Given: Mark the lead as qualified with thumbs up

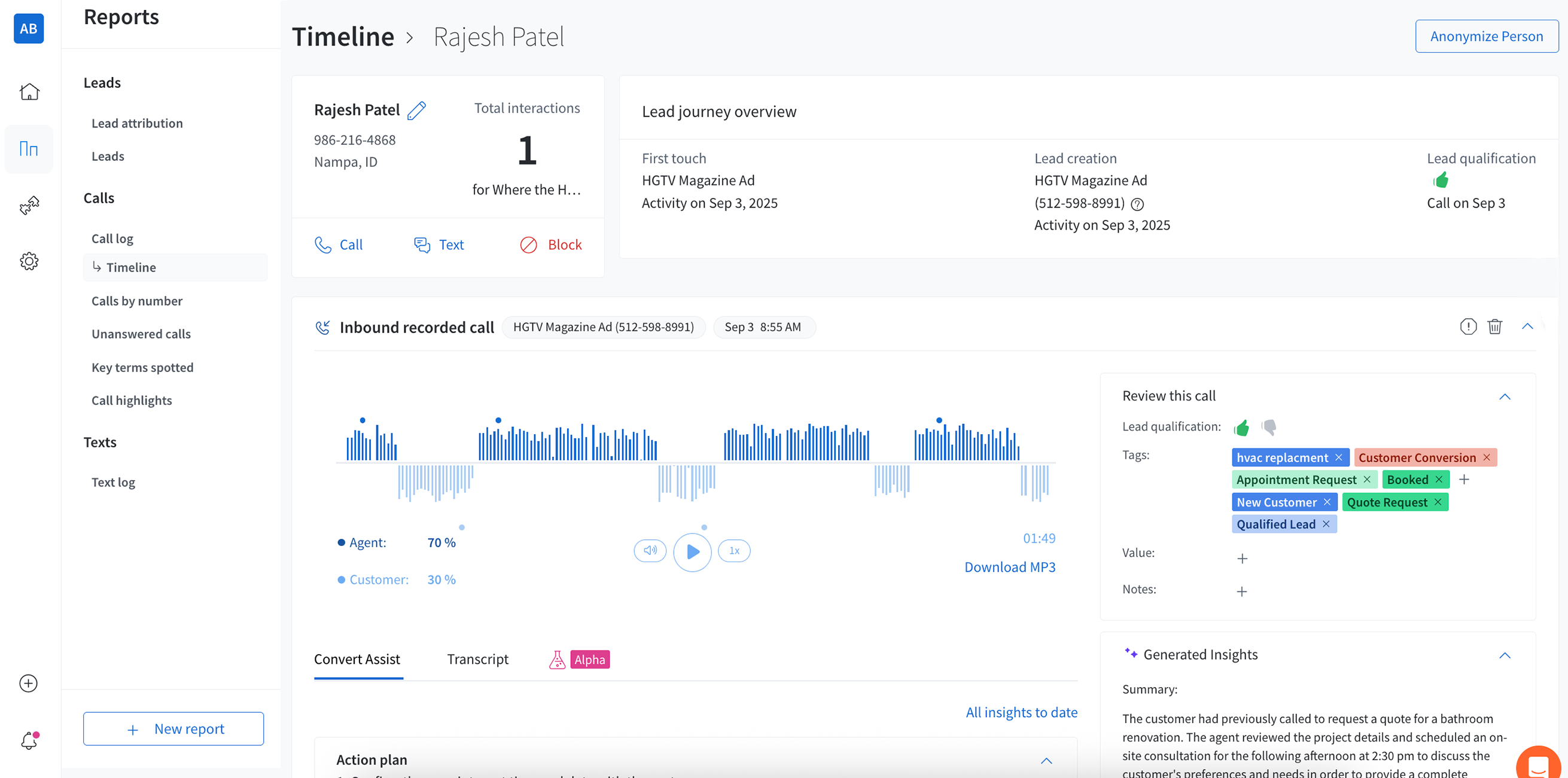Looking at the screenshot, I should pyautogui.click(x=1241, y=427).
